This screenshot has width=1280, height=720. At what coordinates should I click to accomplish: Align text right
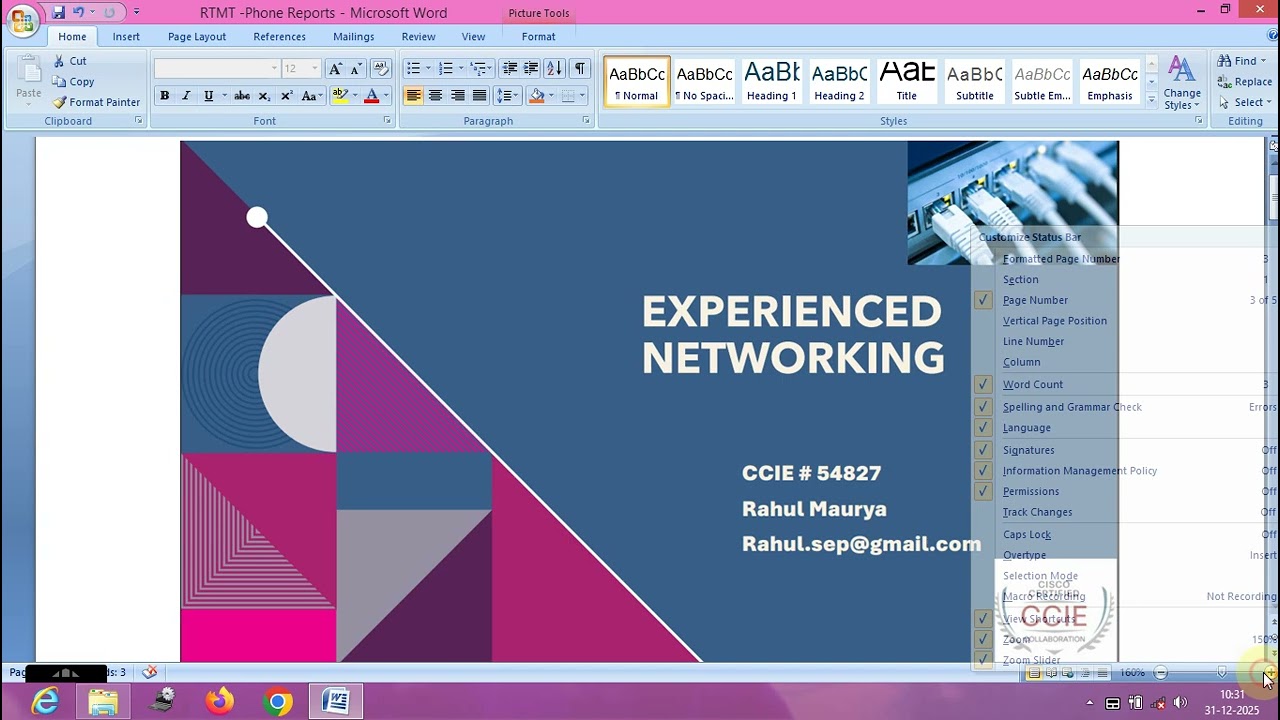457,96
